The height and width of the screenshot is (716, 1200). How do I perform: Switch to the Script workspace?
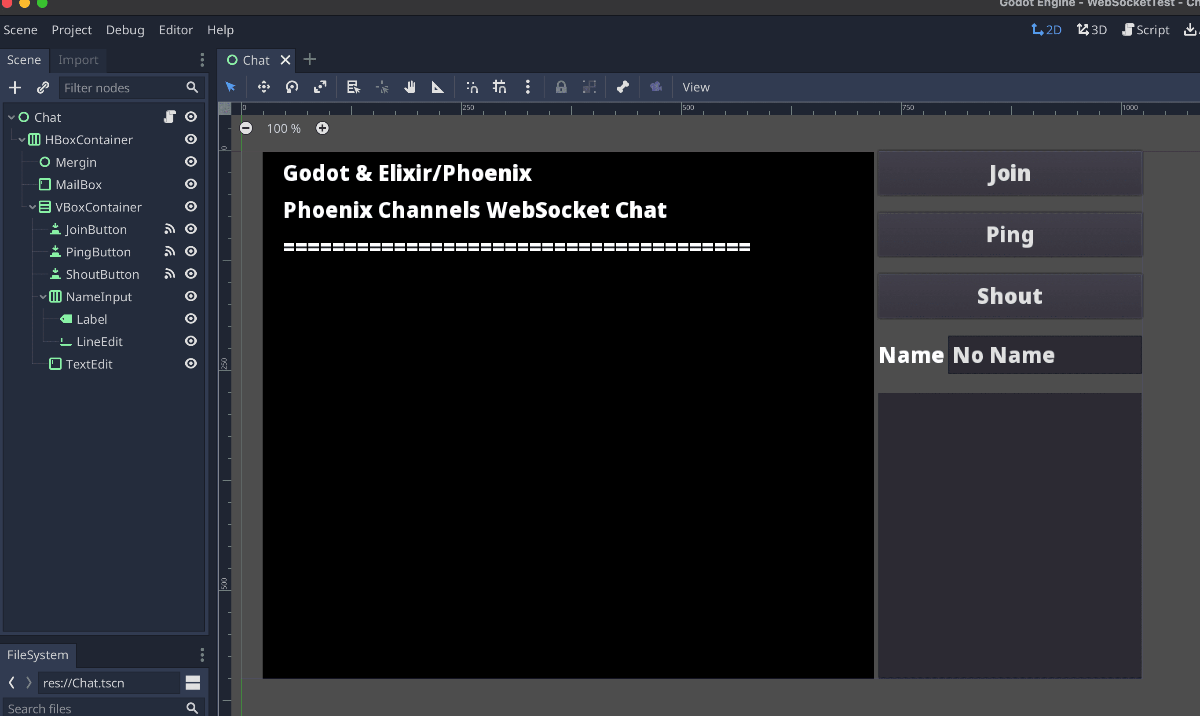pyautogui.click(x=1146, y=30)
